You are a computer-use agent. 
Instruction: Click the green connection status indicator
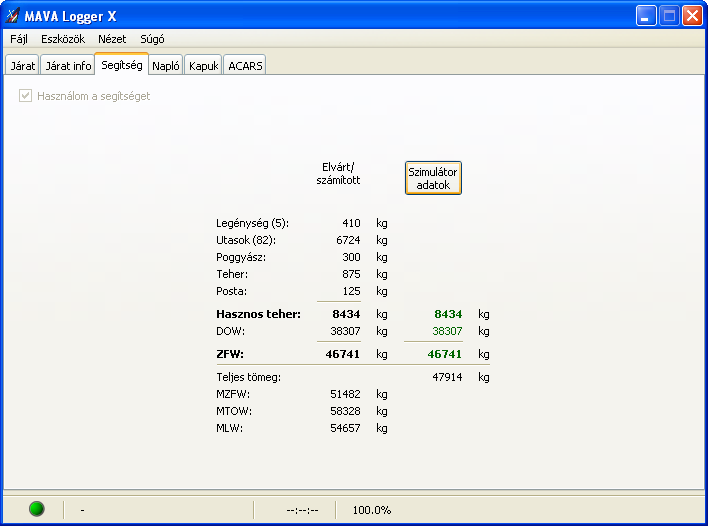[x=37, y=509]
